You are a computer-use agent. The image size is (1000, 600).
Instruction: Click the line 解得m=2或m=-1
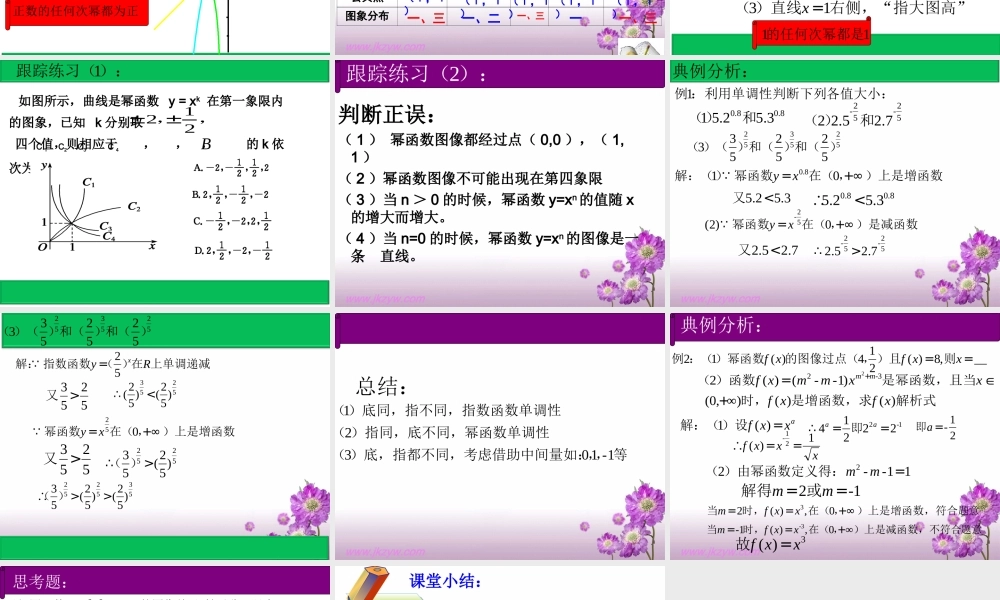click(800, 491)
